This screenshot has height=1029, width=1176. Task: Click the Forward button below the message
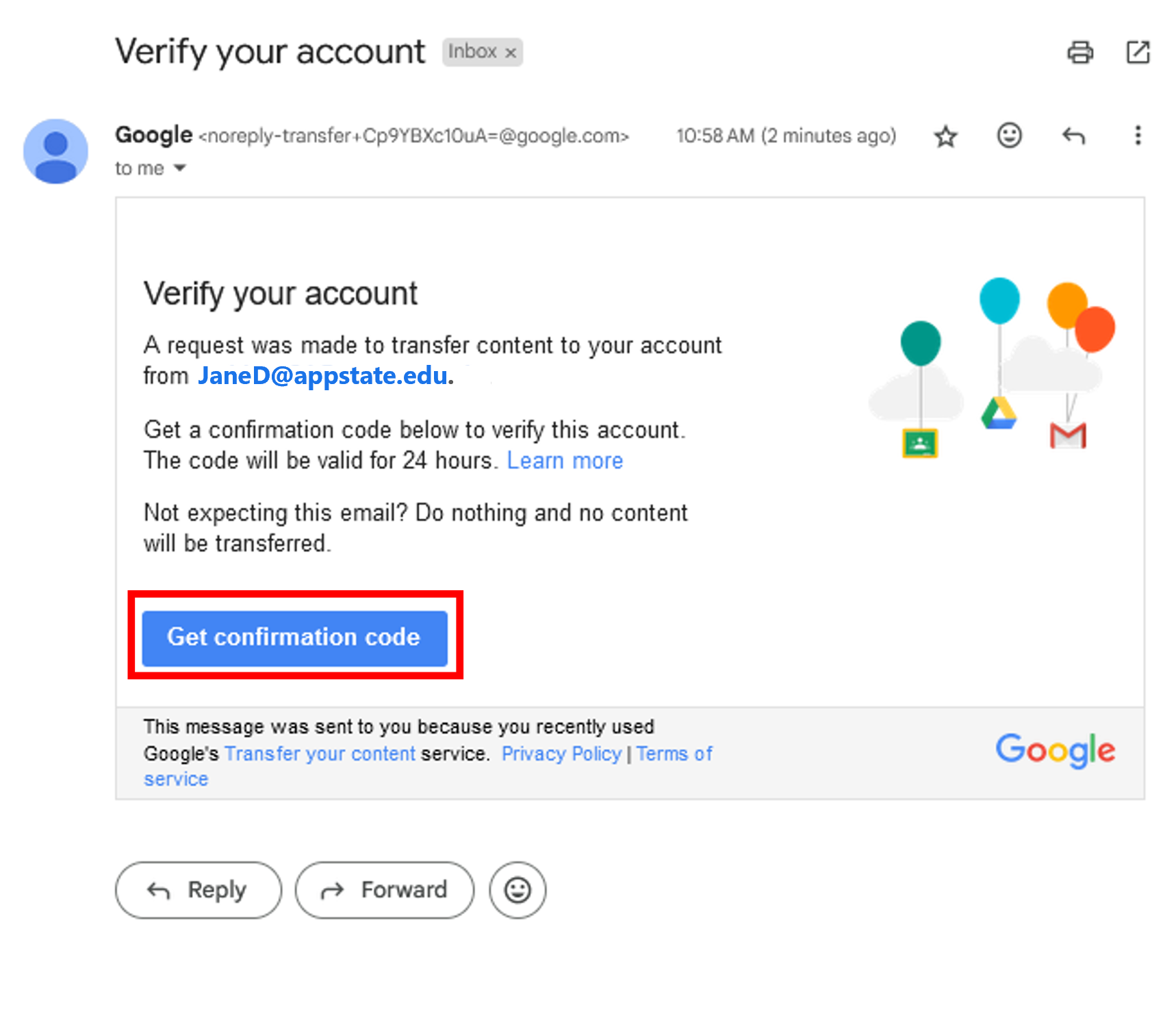coord(384,889)
